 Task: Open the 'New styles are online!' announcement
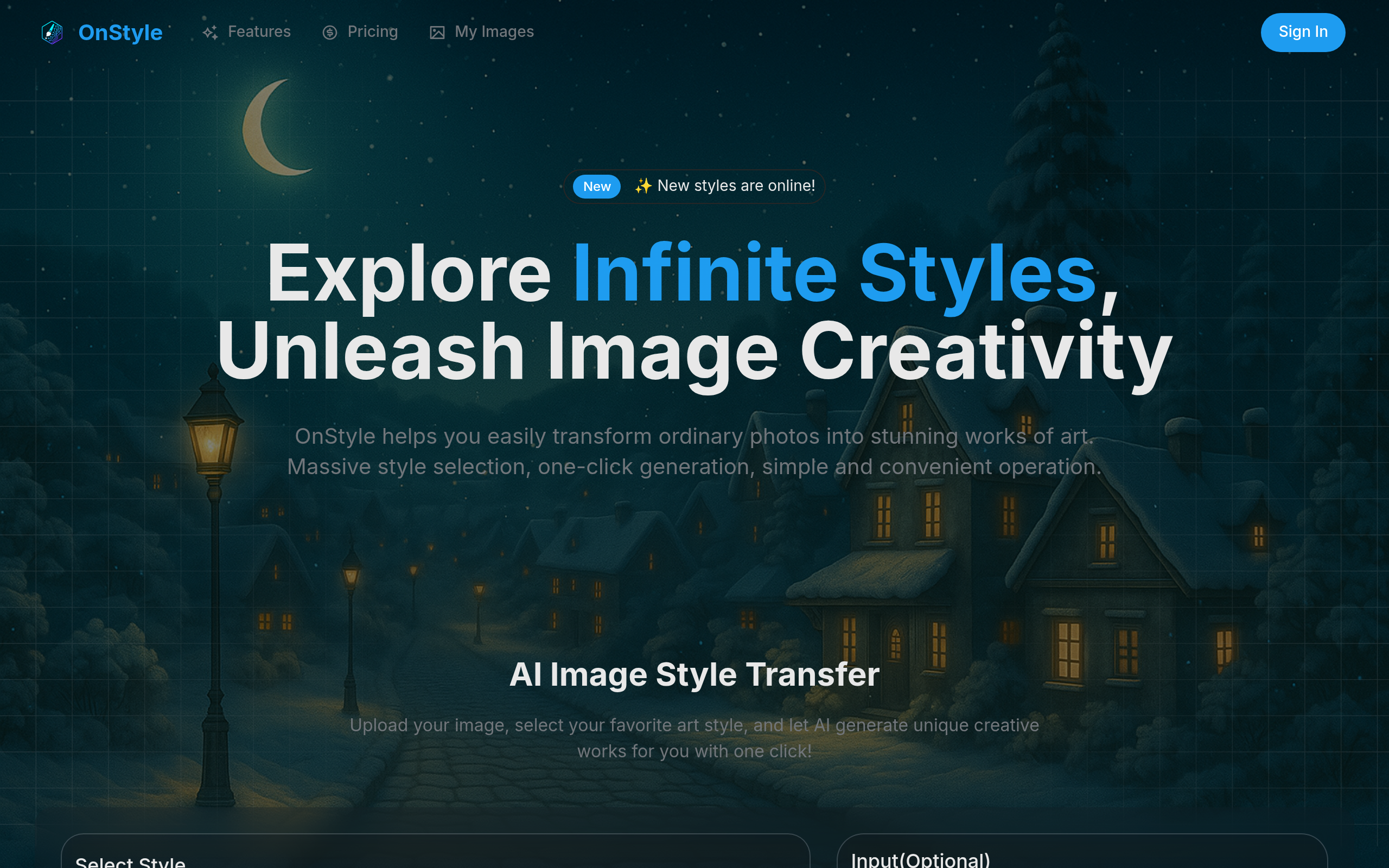coord(736,186)
